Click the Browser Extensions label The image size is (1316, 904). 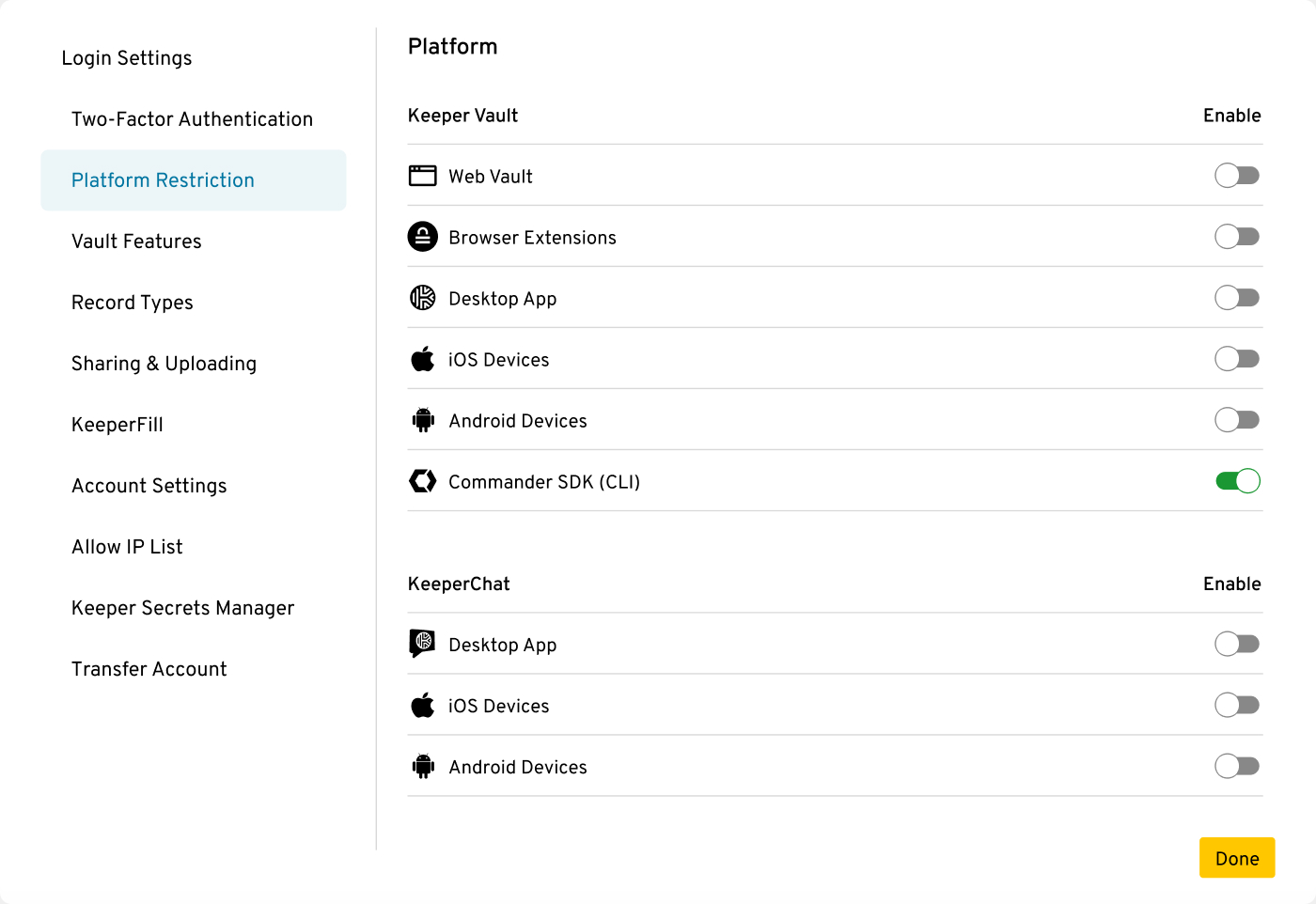click(532, 238)
